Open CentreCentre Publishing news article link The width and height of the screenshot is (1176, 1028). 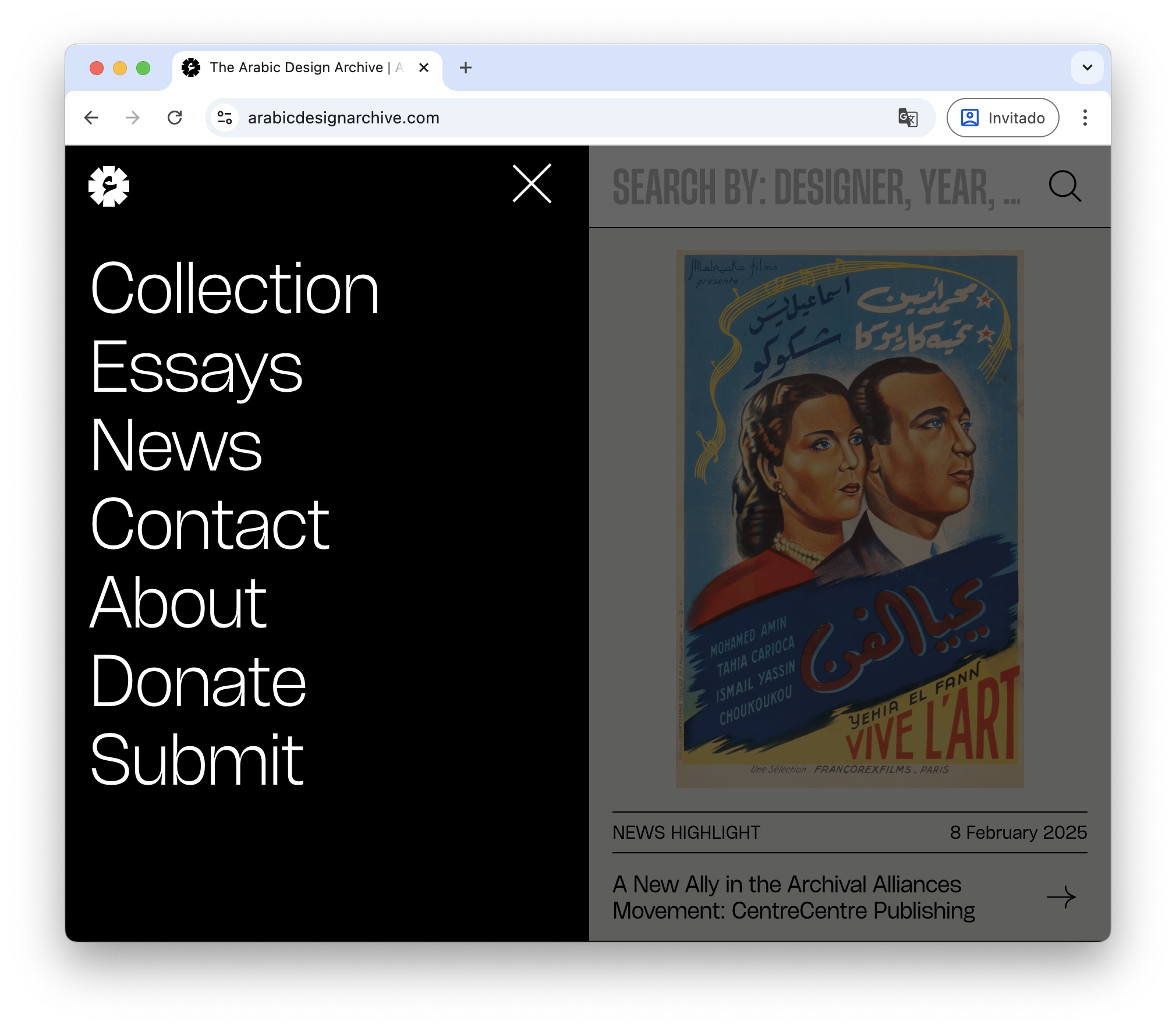coord(794,897)
